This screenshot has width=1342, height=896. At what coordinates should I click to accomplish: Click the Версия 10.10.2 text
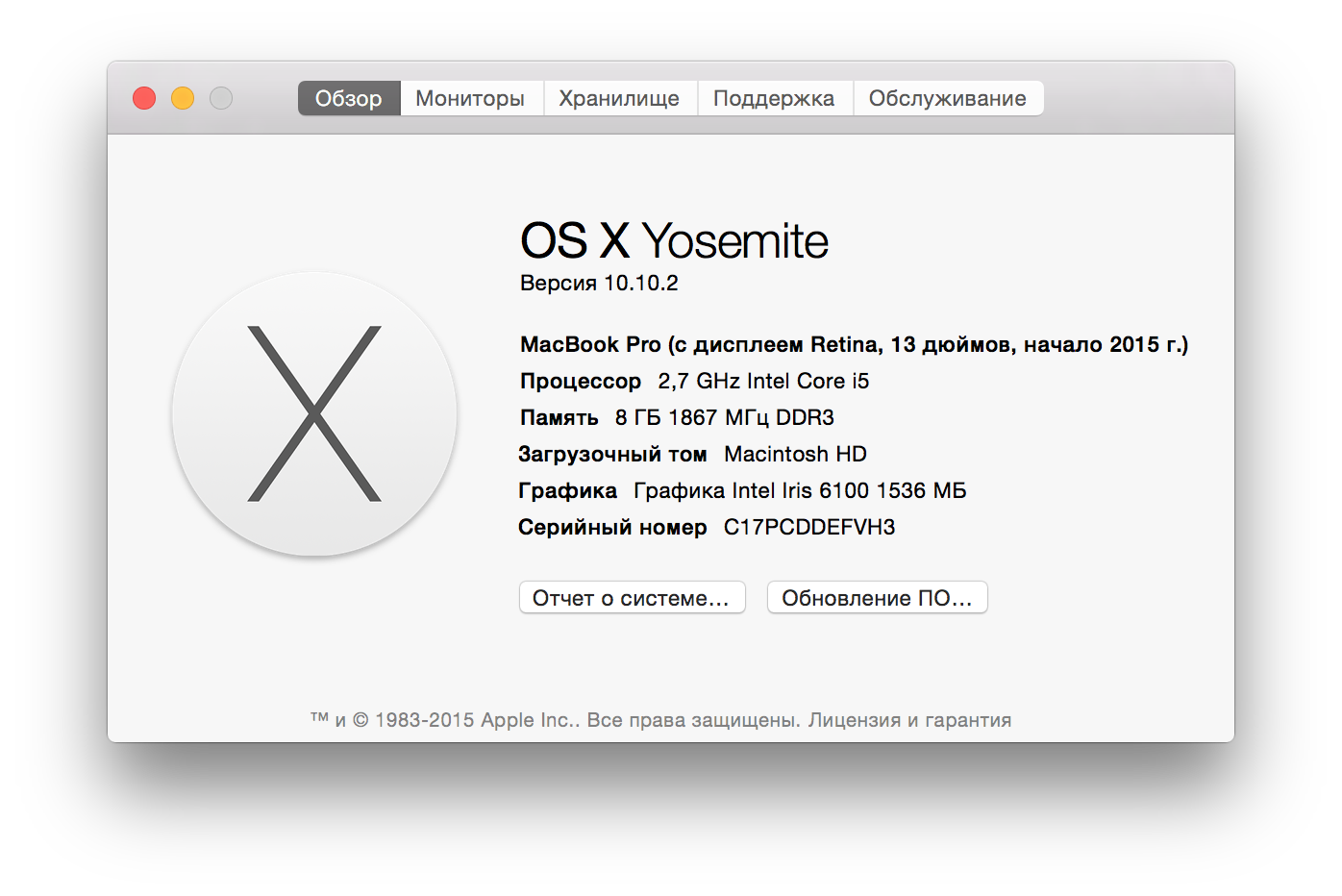[599, 283]
